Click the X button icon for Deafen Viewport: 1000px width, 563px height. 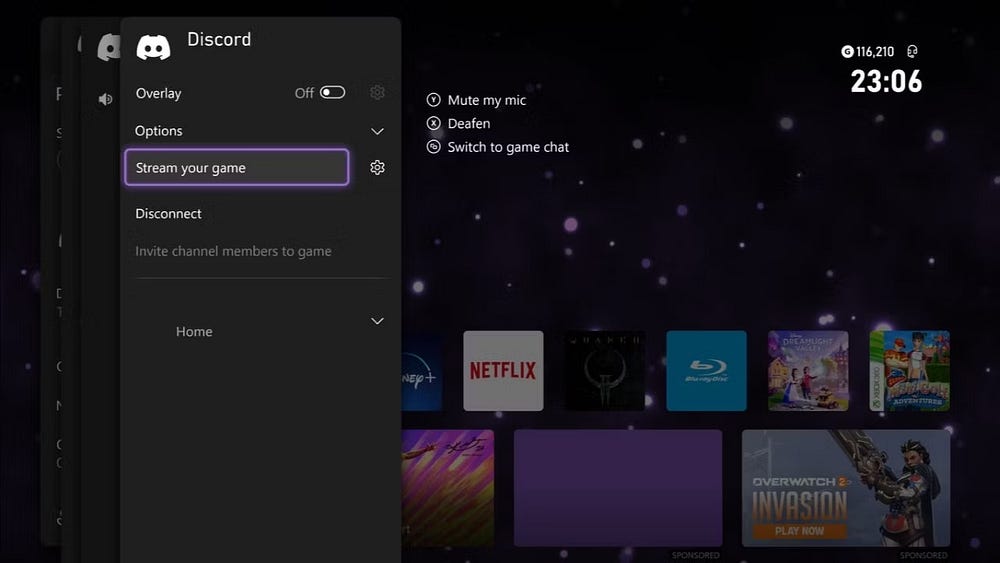coord(434,123)
